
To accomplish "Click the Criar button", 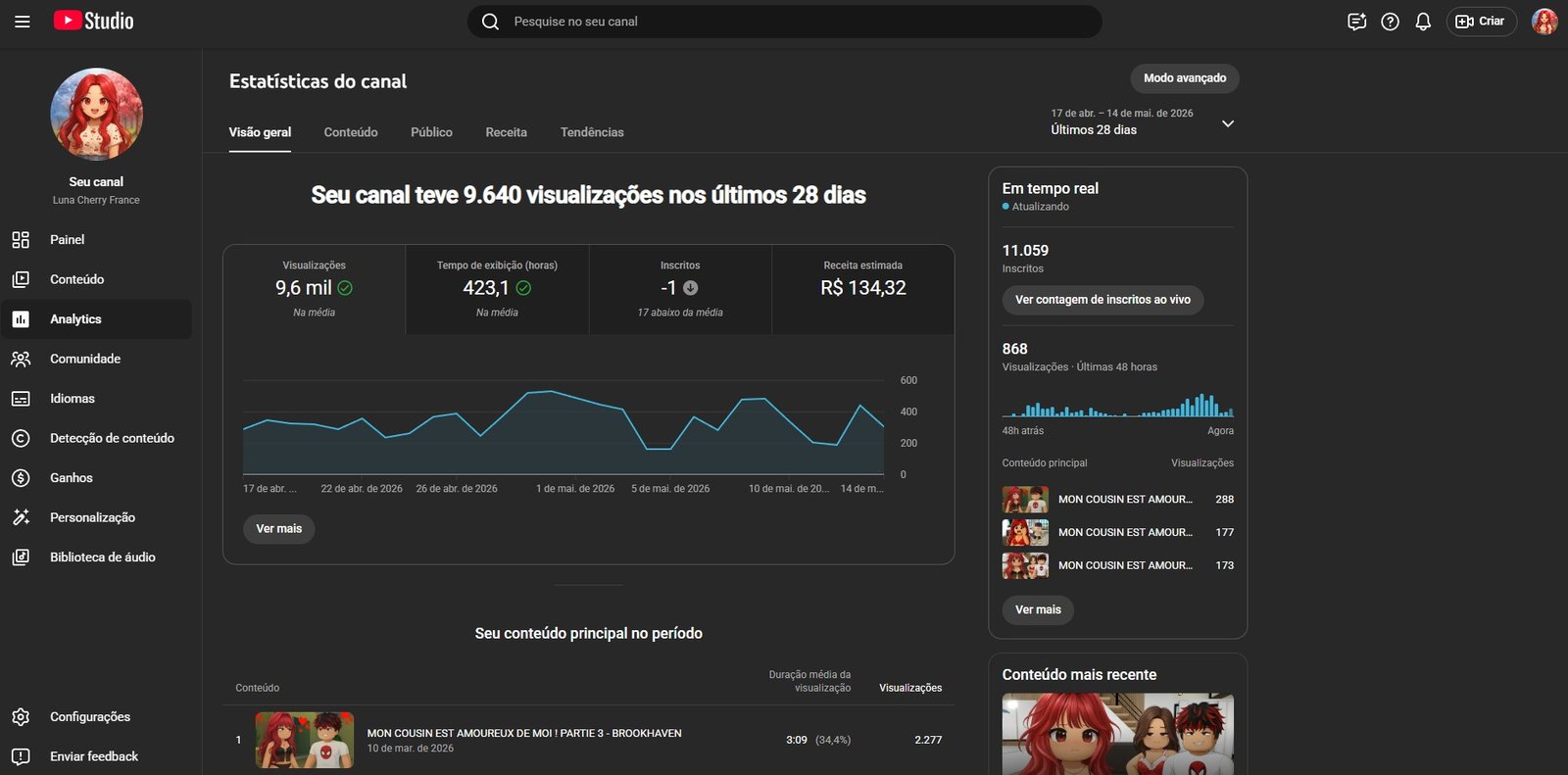I will 1481,22.
